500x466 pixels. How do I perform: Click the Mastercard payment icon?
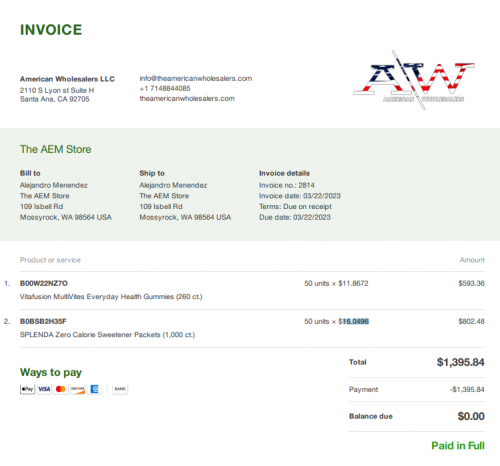tap(61, 389)
